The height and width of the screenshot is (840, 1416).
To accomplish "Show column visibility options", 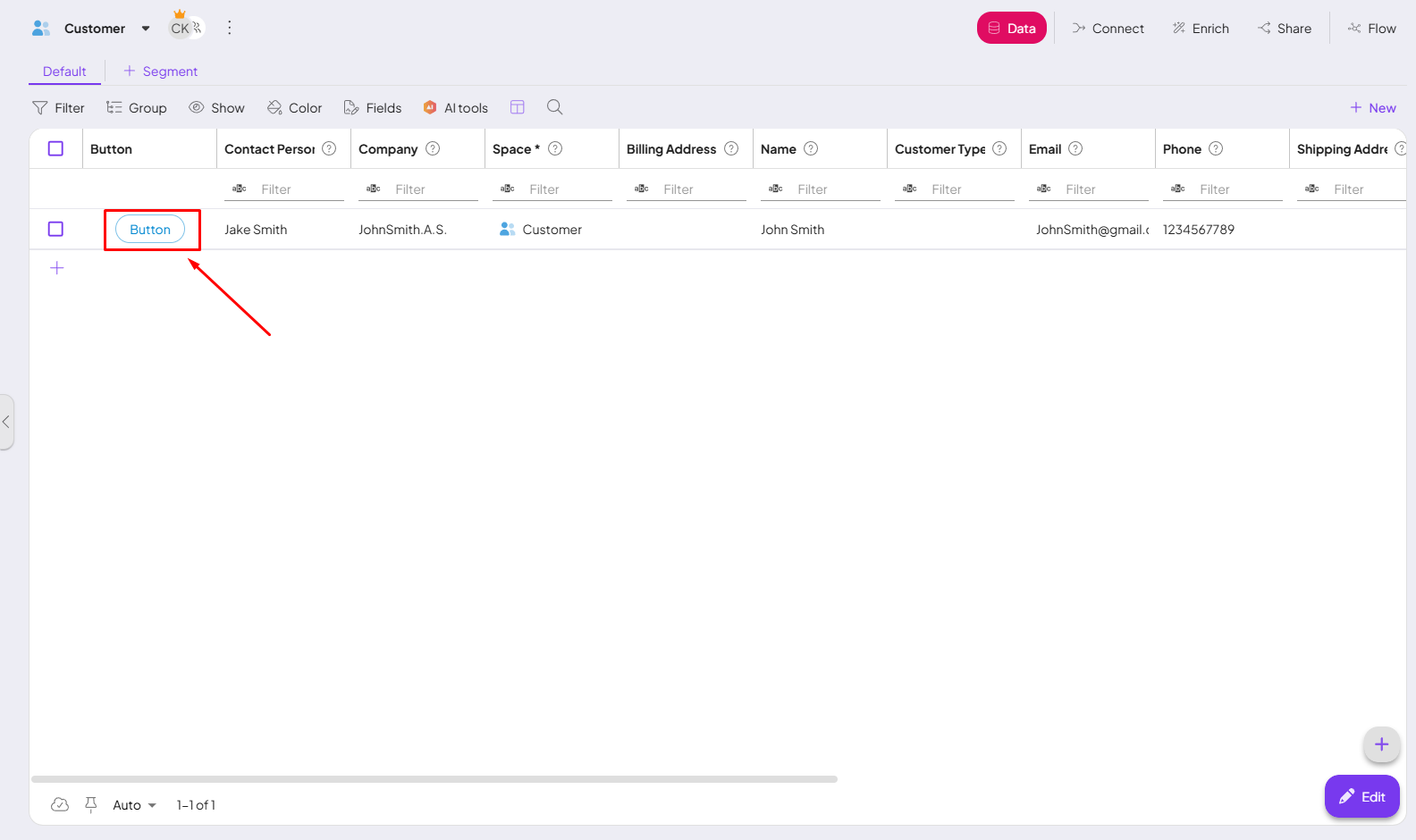I will point(216,108).
